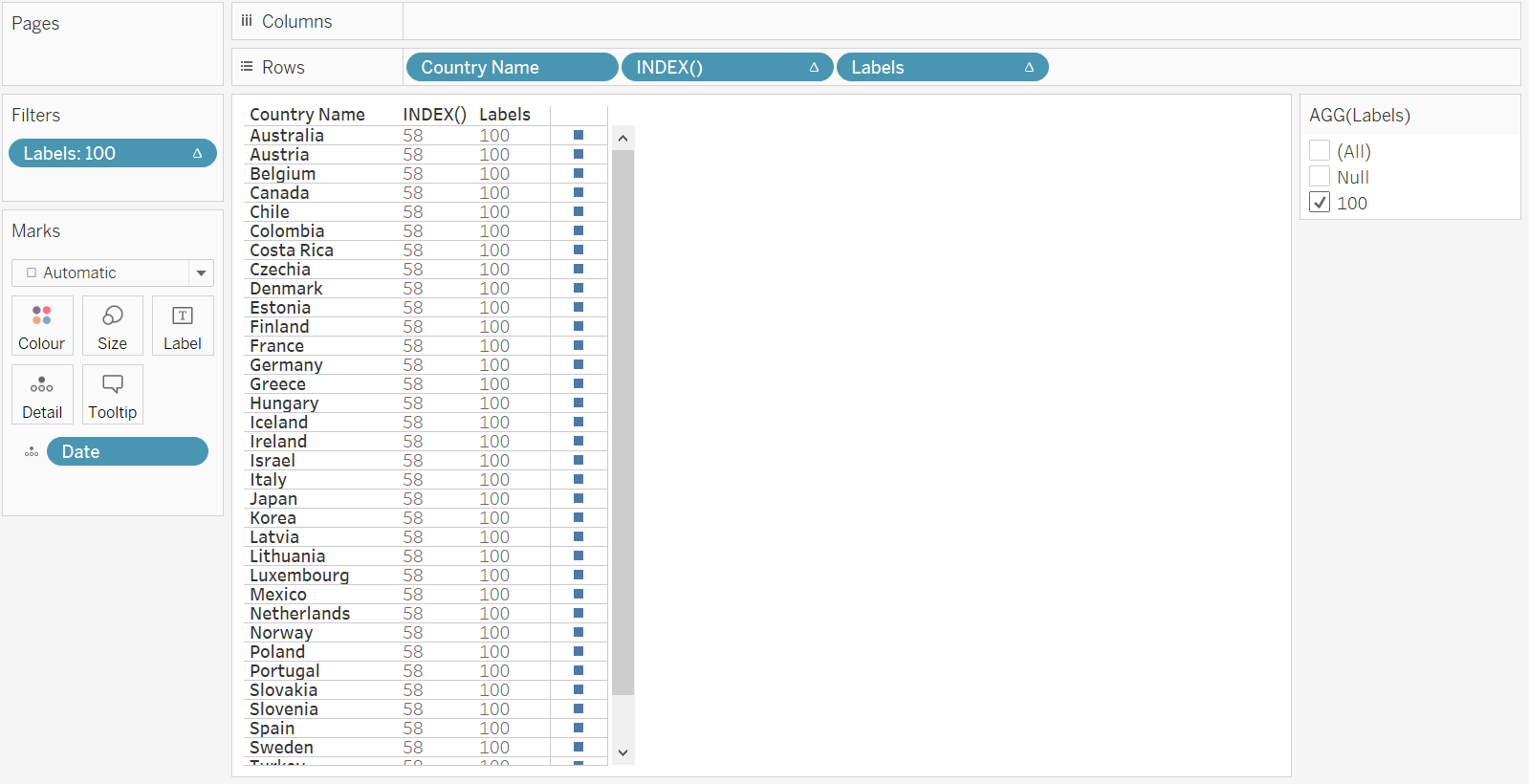Screen dimensions: 1529x784
Task: Click the INDEX() column header
Action: click(434, 115)
